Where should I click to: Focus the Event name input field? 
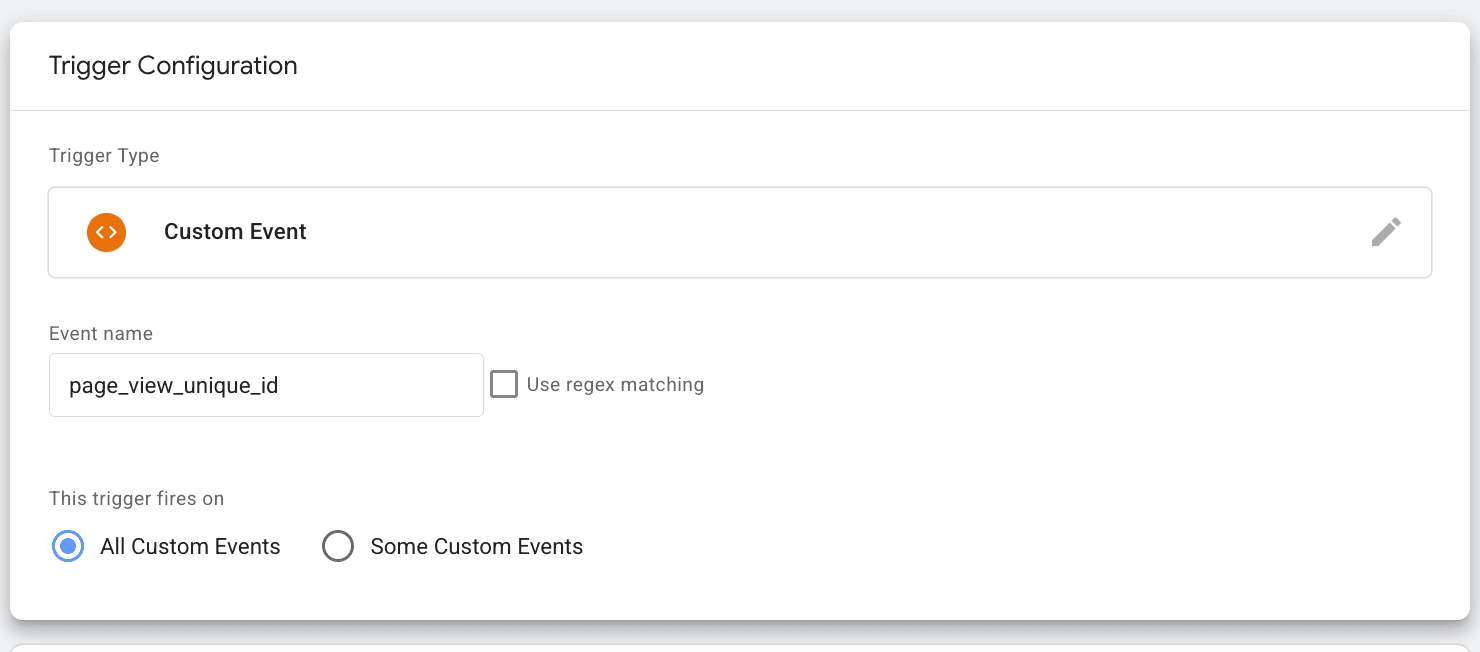(265, 385)
